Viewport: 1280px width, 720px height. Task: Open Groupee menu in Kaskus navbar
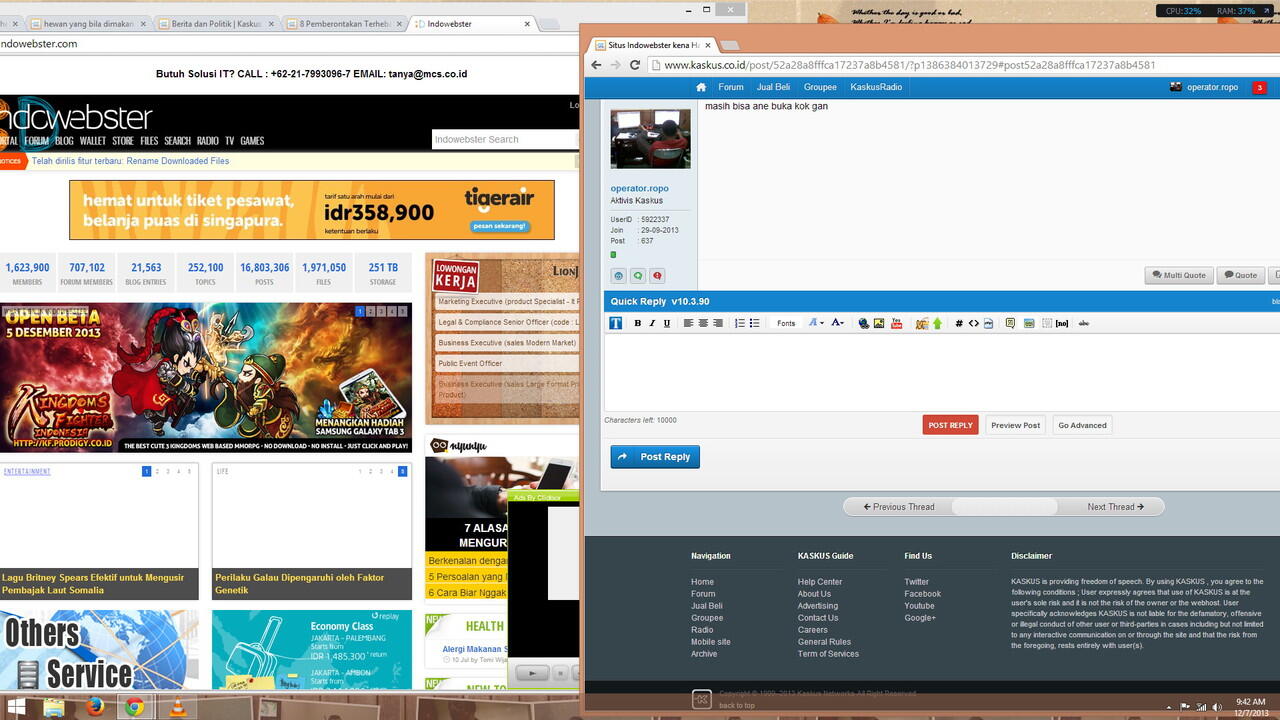820,87
